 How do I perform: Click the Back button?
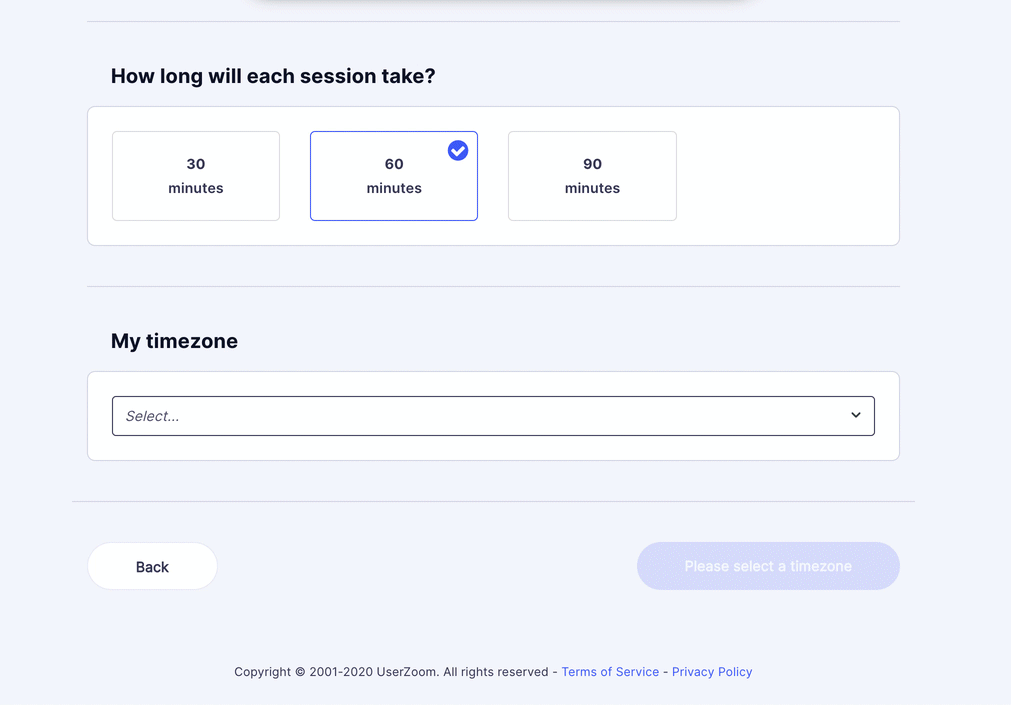tap(152, 566)
